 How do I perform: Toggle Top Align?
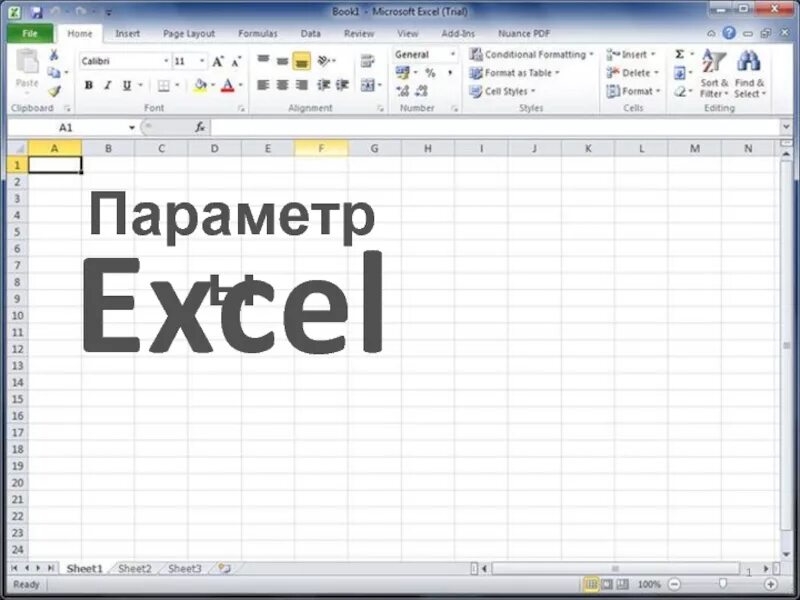point(263,61)
